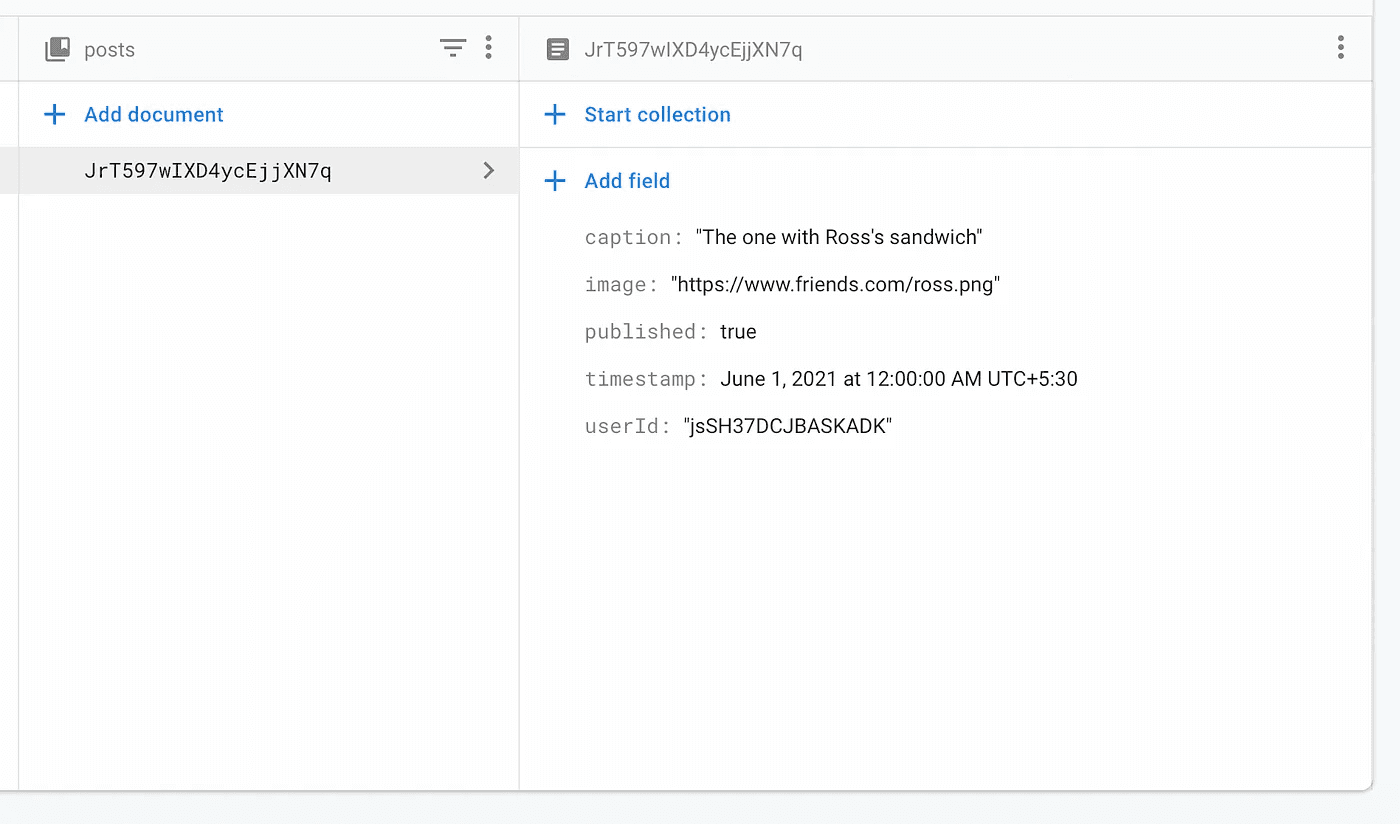Click the Start collection link
The image size is (1400, 824).
click(657, 115)
